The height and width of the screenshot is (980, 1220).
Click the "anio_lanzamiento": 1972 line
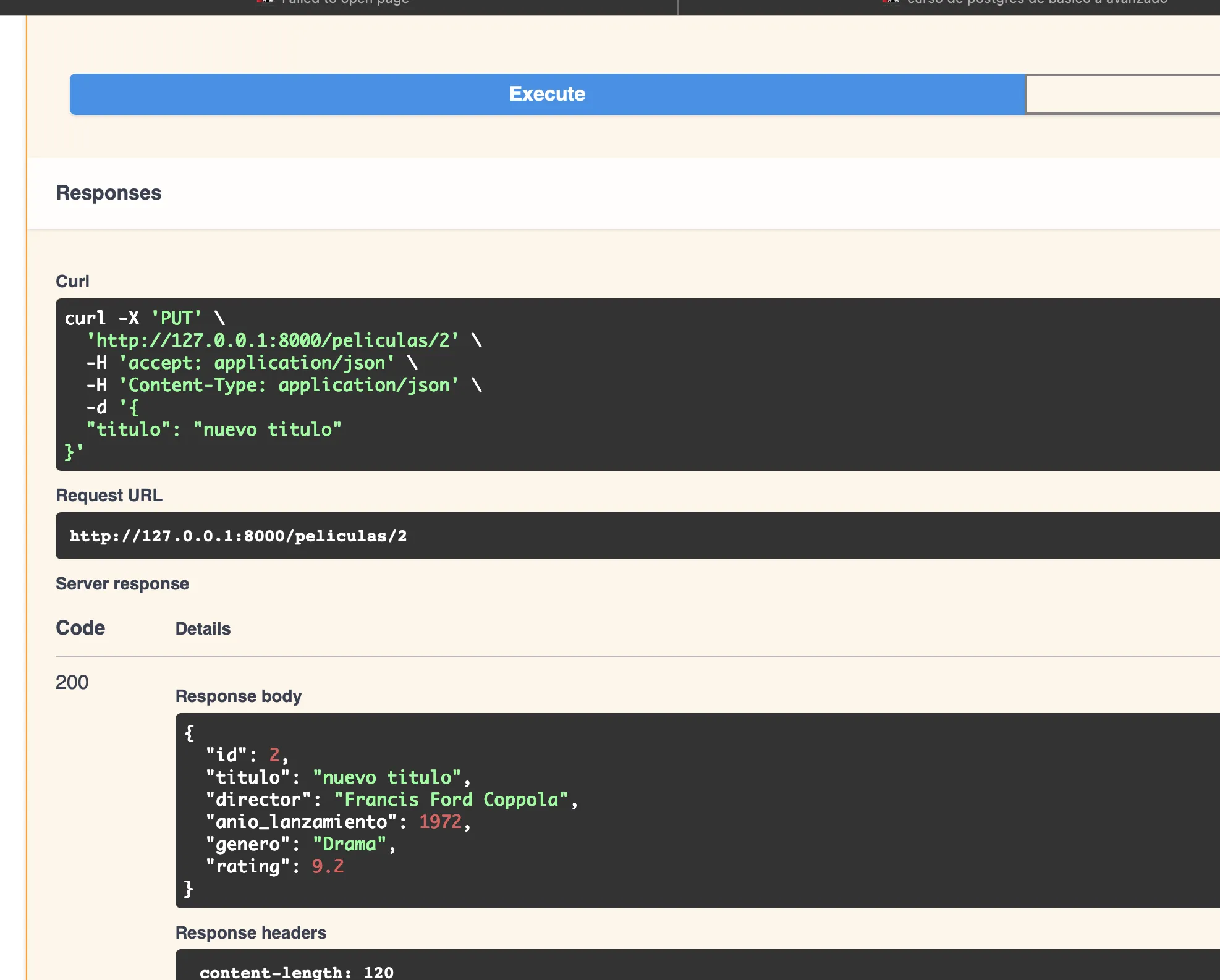tap(338, 822)
